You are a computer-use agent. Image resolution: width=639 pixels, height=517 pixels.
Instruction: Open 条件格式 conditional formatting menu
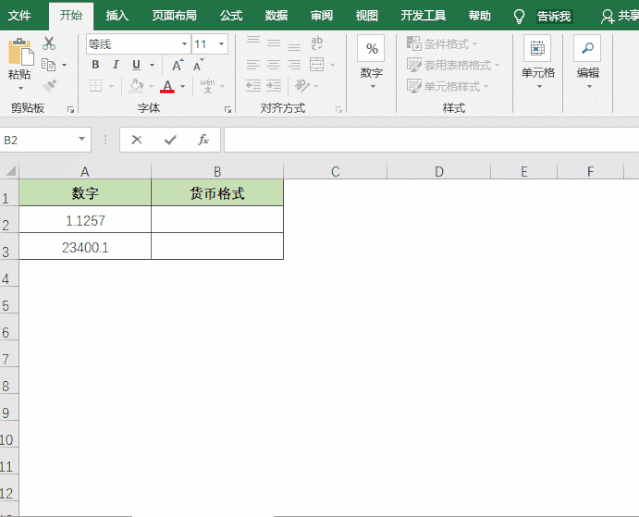(x=442, y=43)
